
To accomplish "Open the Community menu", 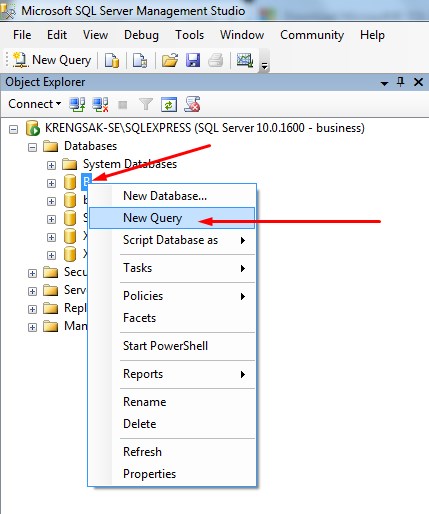I will [x=312, y=35].
